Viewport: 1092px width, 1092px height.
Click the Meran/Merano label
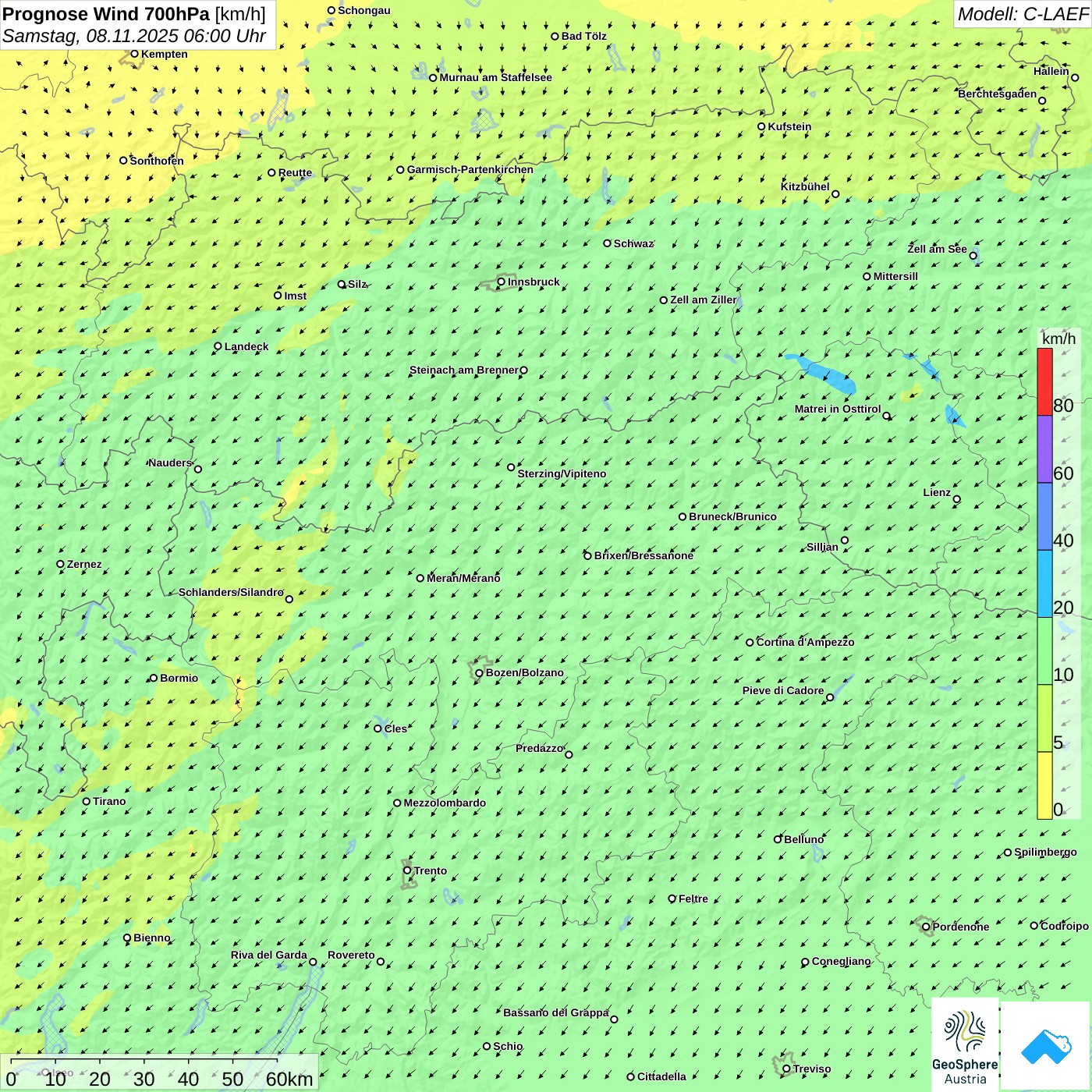463,578
